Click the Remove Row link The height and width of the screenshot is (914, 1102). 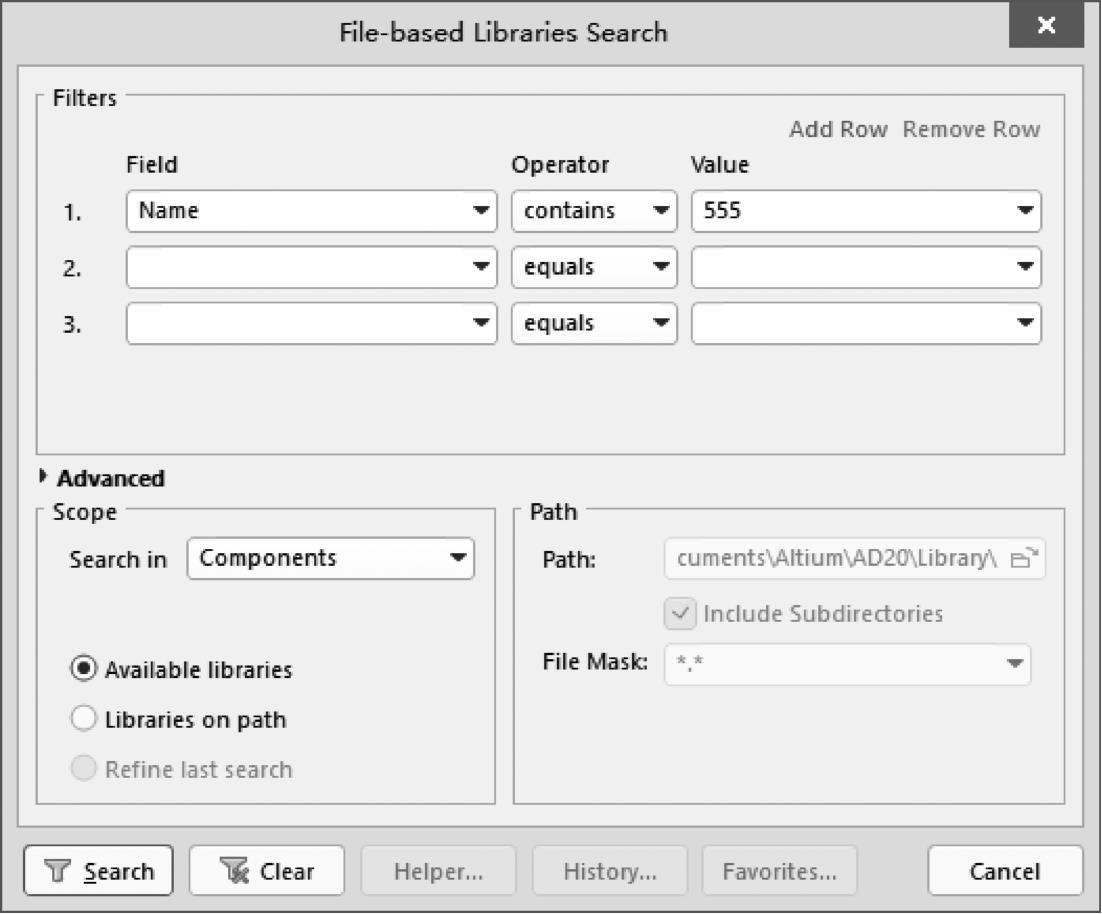pos(971,130)
